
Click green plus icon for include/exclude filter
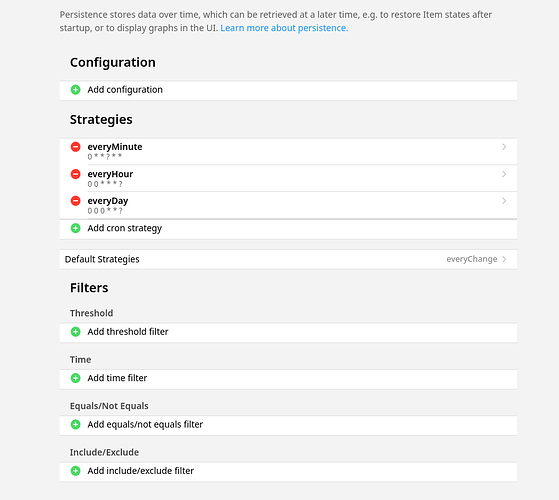[x=76, y=471]
